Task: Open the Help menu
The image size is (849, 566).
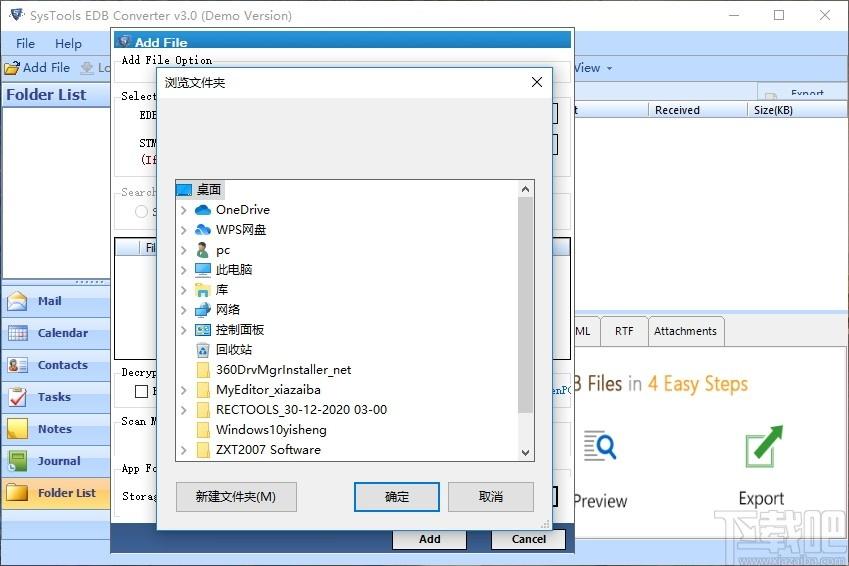Action: click(x=68, y=43)
